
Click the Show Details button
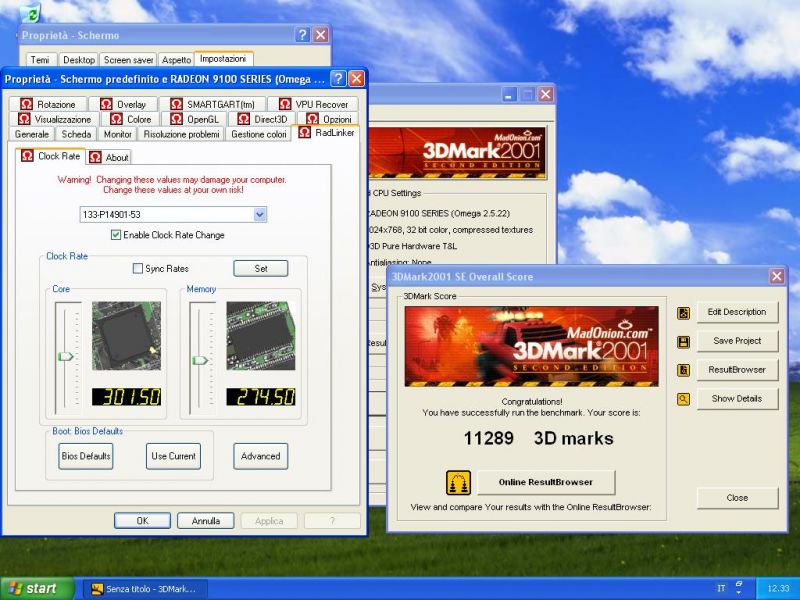pos(737,398)
